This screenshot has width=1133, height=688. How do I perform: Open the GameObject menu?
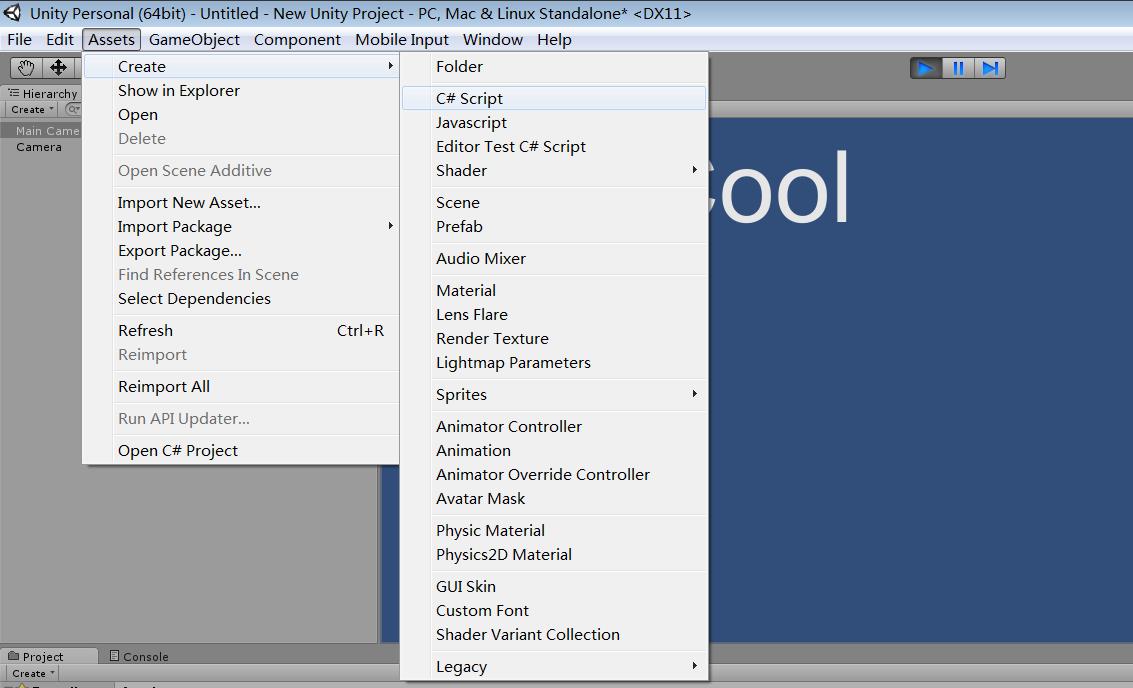tap(194, 40)
